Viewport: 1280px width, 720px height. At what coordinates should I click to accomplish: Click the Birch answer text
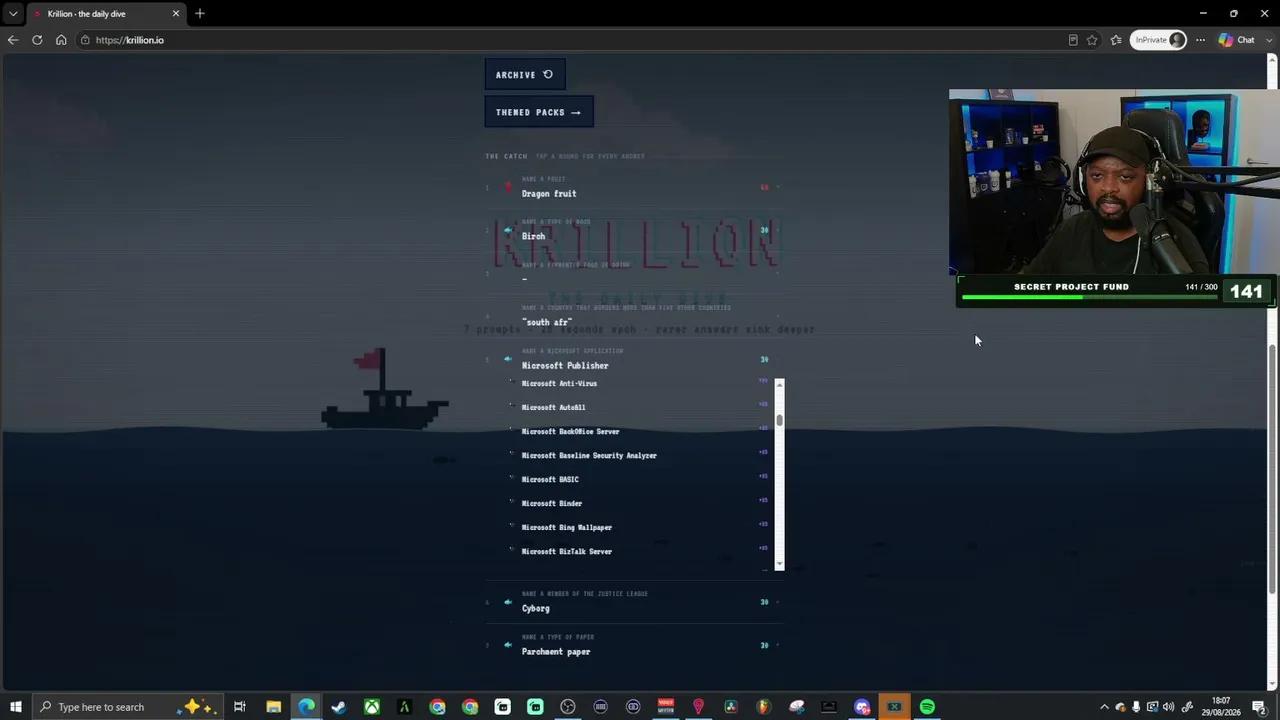[533, 237]
